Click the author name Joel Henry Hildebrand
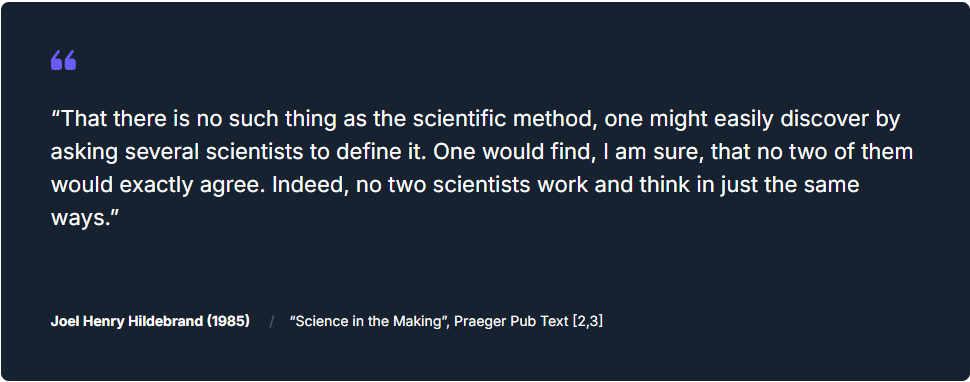Image resolution: width=970 pixels, height=382 pixels. coord(127,321)
